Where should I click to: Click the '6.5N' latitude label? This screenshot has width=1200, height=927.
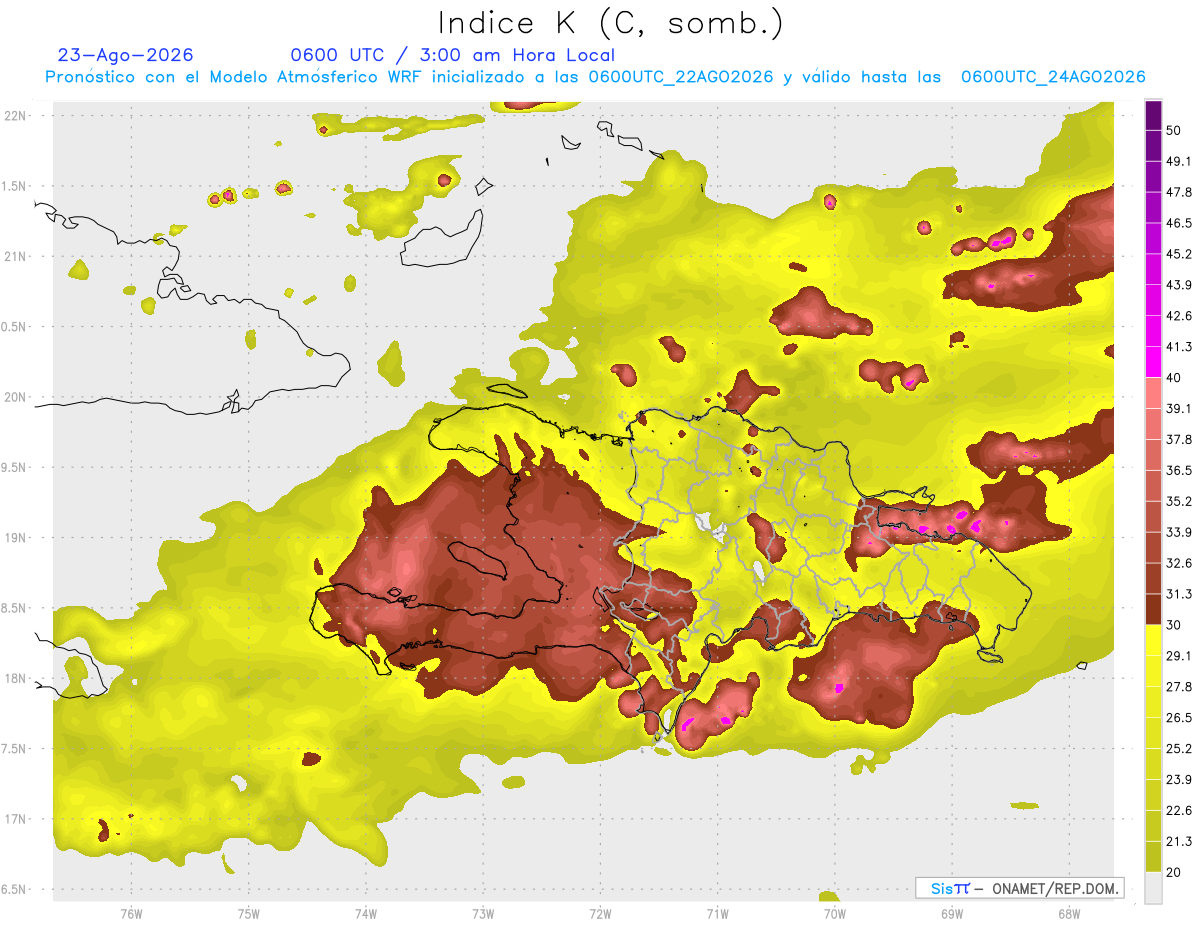coord(14,889)
